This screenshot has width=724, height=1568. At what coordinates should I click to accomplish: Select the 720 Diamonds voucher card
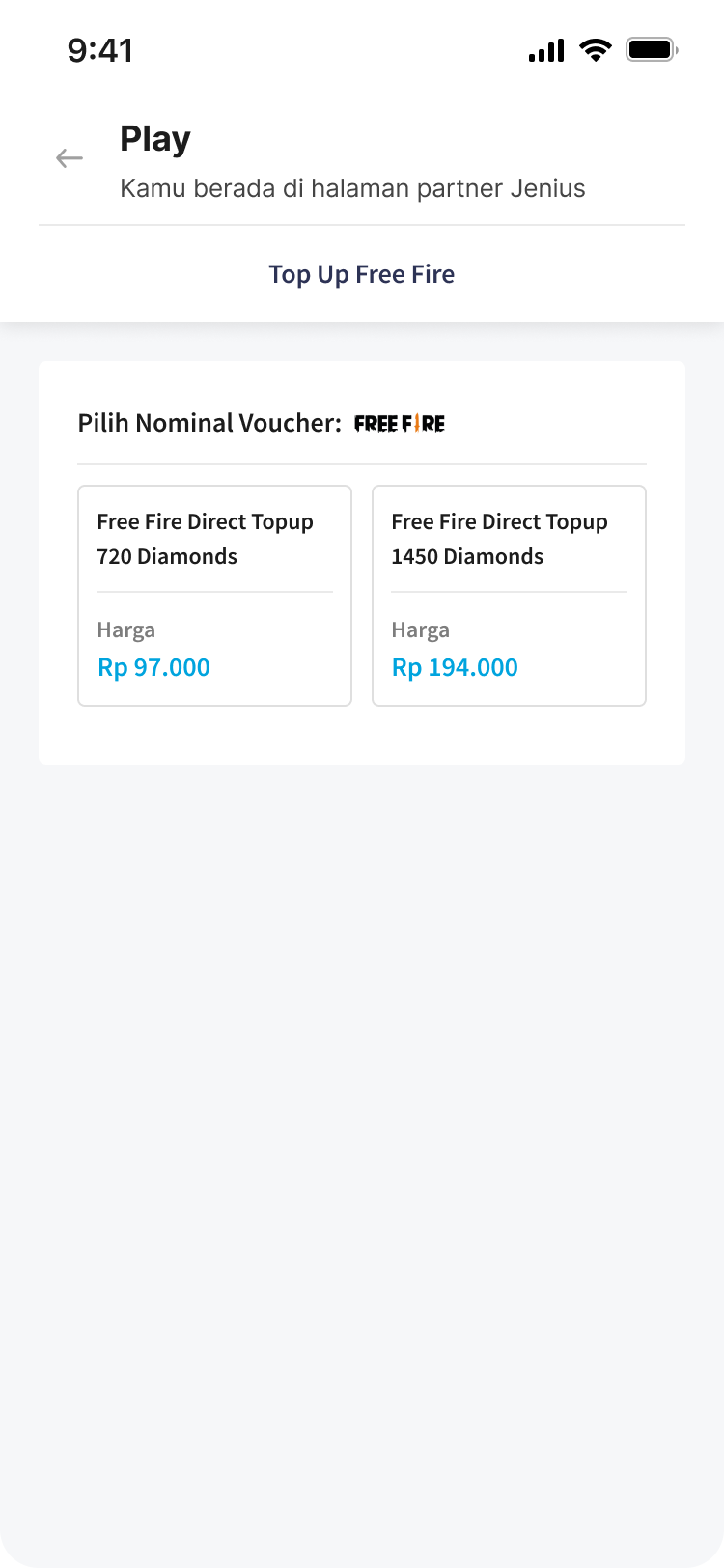point(214,596)
